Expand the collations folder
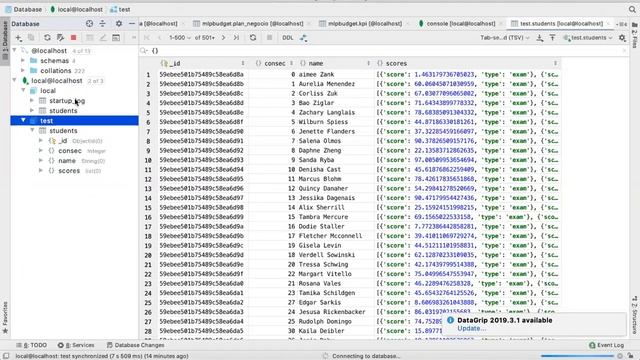Screen dimensions: 640x360 [x=23, y=71]
